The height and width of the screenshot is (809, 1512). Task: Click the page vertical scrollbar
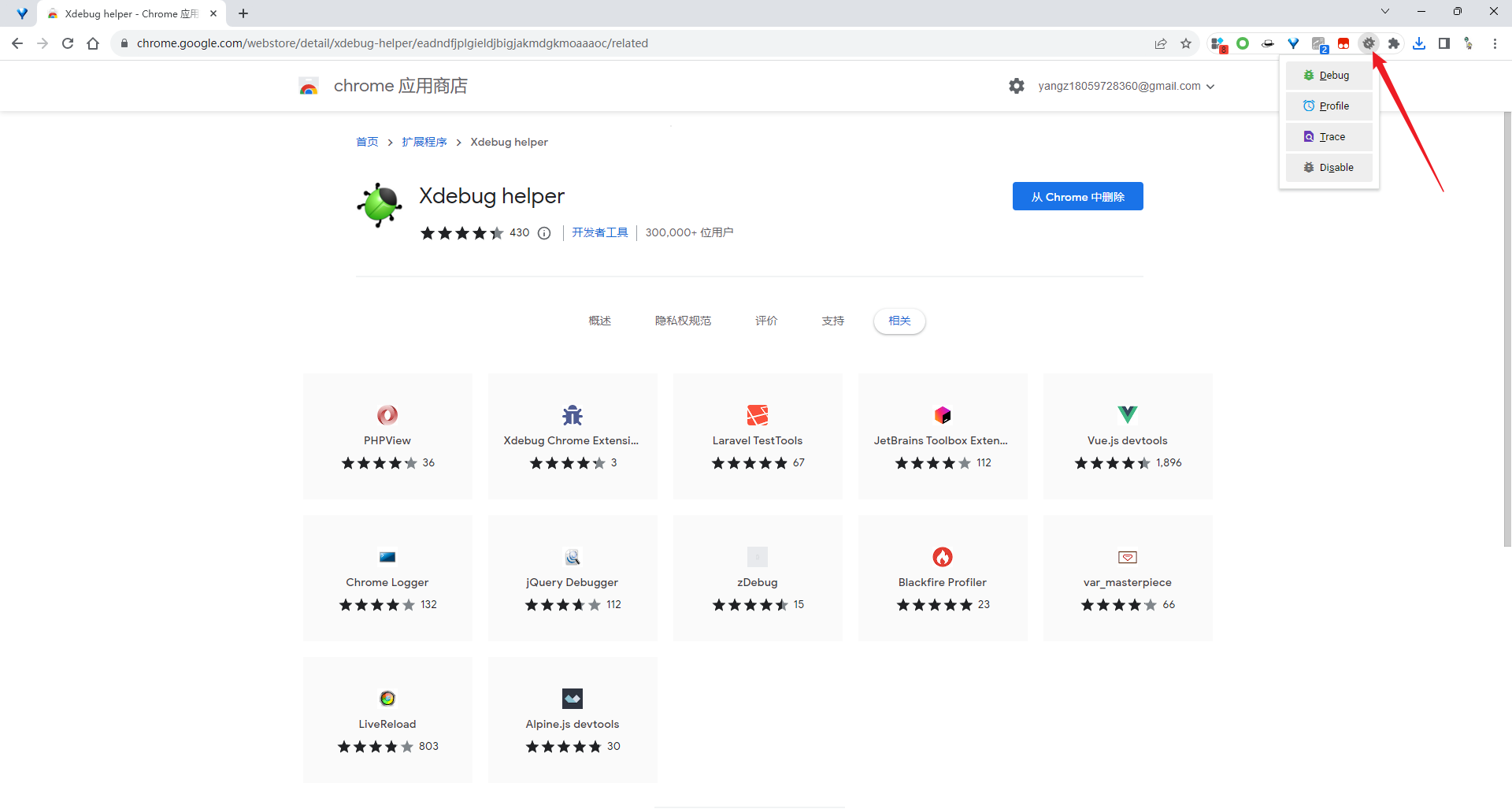[1507, 328]
